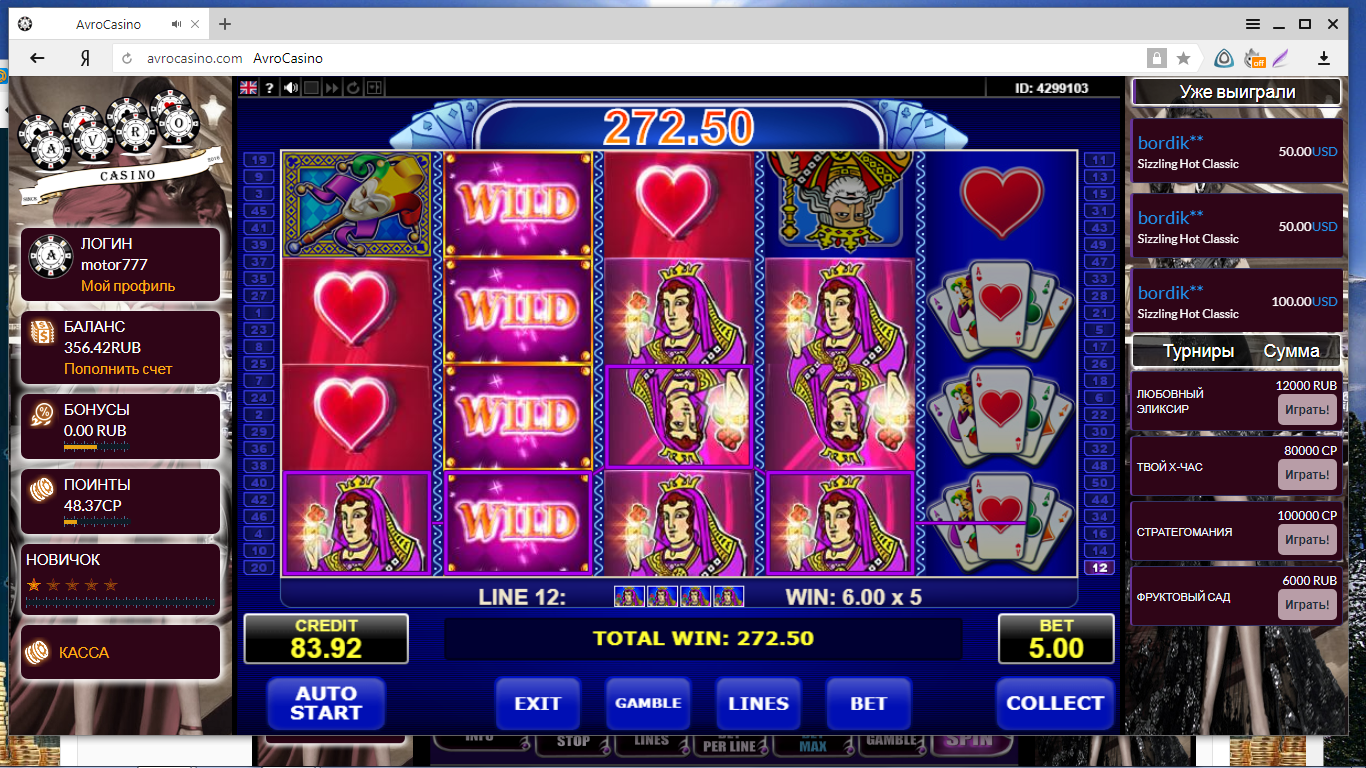
Task: Open the BET selection button
Action: [x=868, y=703]
